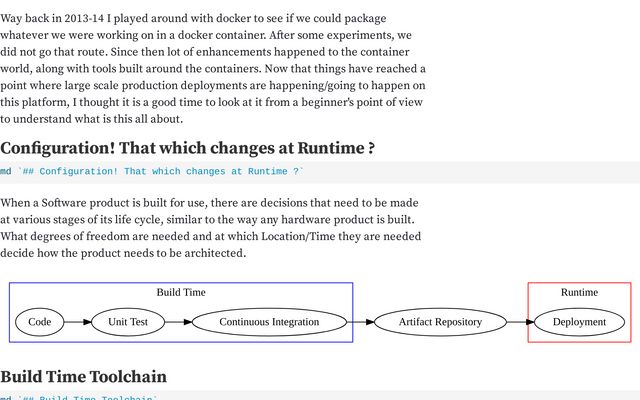Click the word Runtime in the Configuration heading
Viewport: 640px width, 400px height.
(x=332, y=148)
